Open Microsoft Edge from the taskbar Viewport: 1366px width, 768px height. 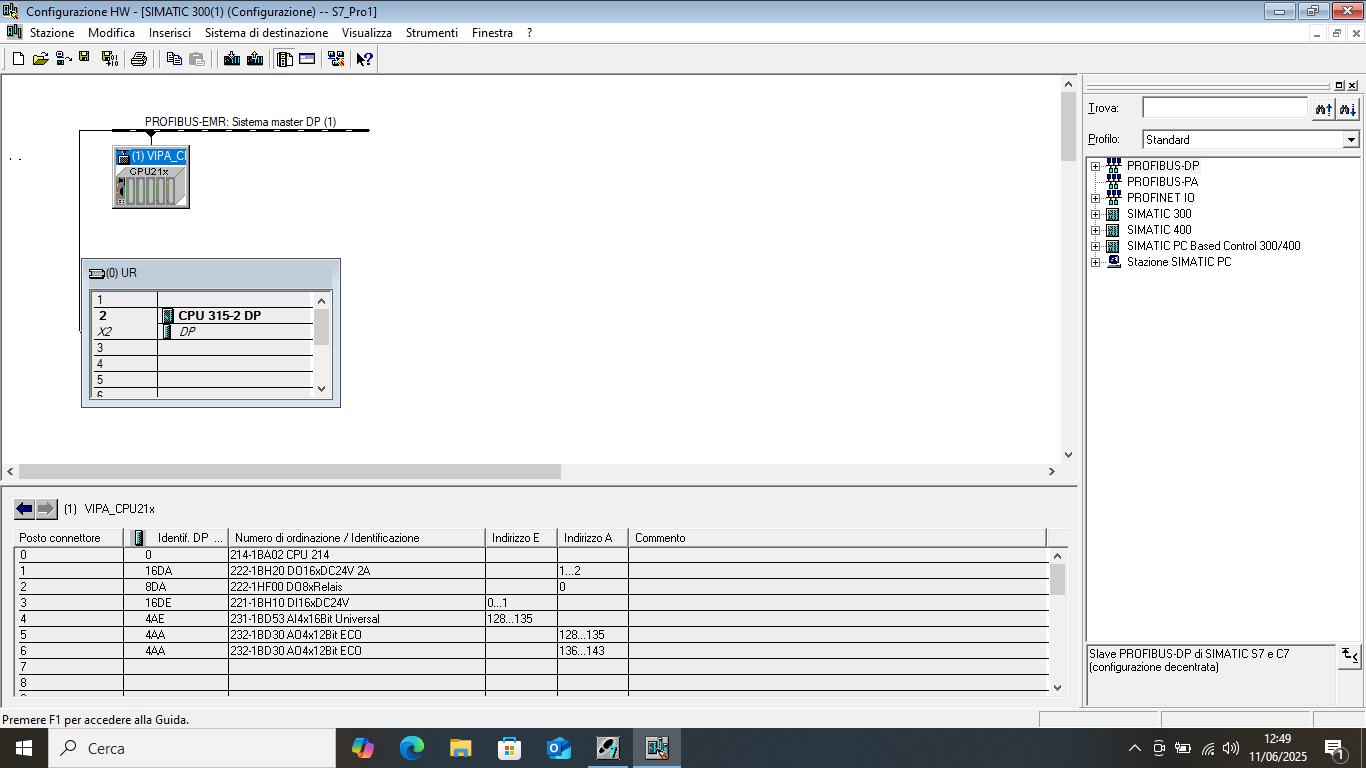[x=412, y=748]
